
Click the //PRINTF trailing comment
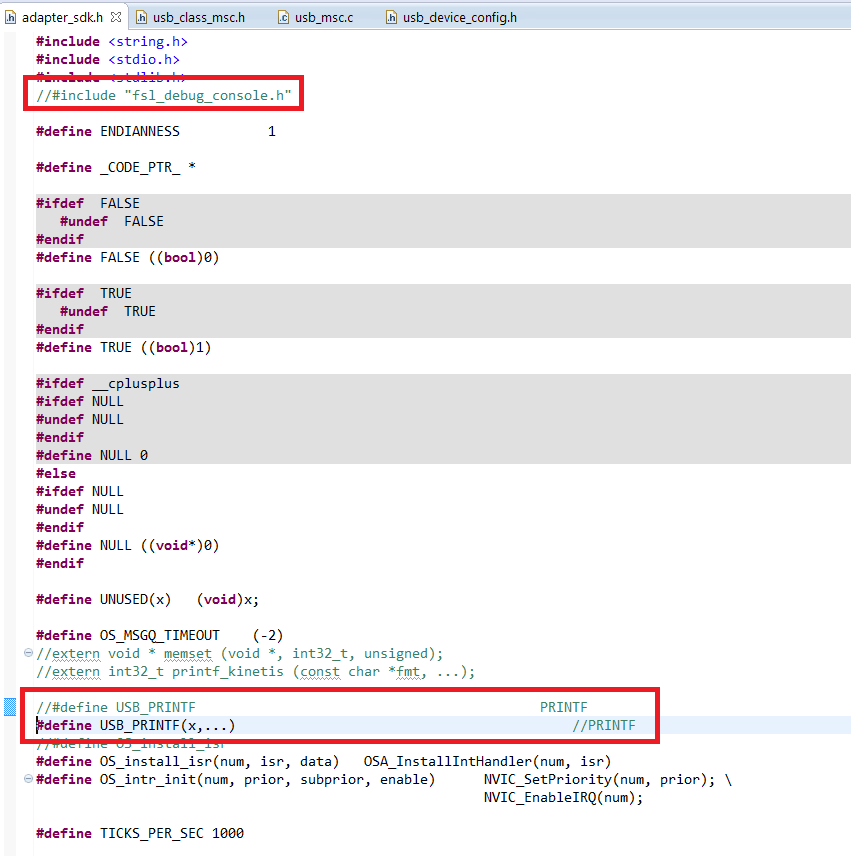(x=604, y=726)
